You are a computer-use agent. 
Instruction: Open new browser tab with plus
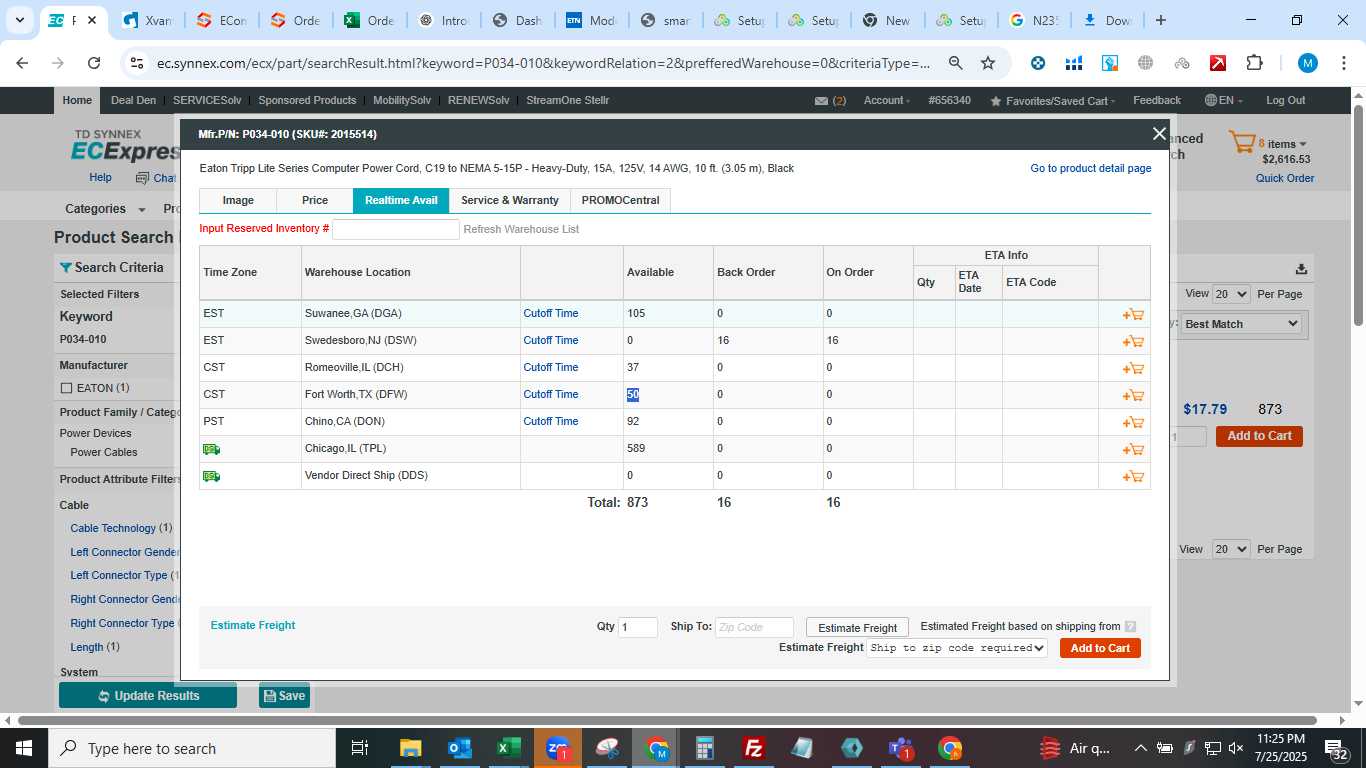click(1161, 20)
